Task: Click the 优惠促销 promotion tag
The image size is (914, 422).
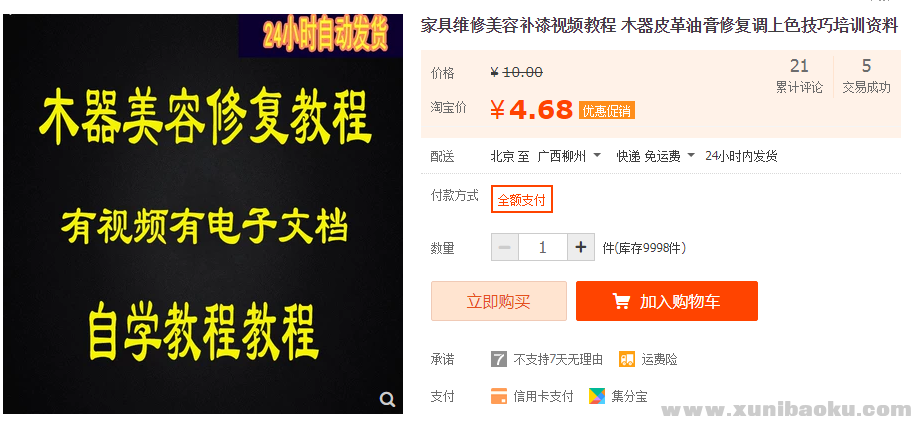Action: pos(606,111)
